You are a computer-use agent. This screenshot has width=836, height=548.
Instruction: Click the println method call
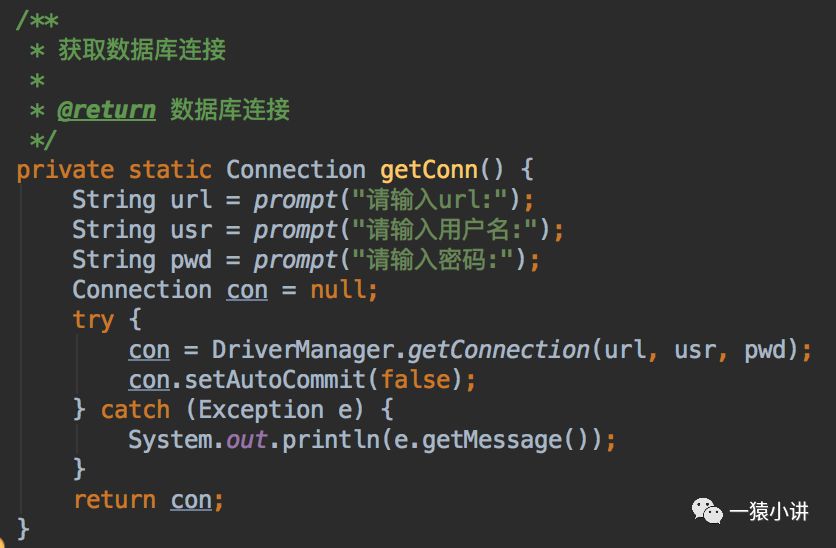(x=323, y=440)
